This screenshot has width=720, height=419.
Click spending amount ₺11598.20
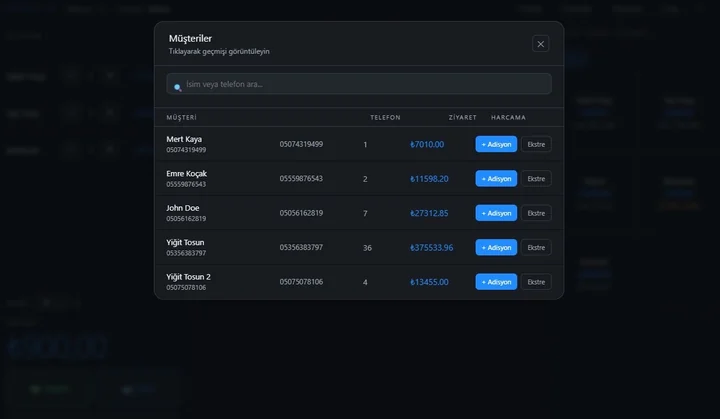[x=429, y=179]
